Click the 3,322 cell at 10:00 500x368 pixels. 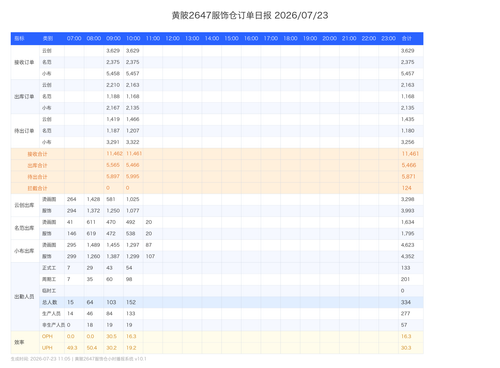(133, 142)
